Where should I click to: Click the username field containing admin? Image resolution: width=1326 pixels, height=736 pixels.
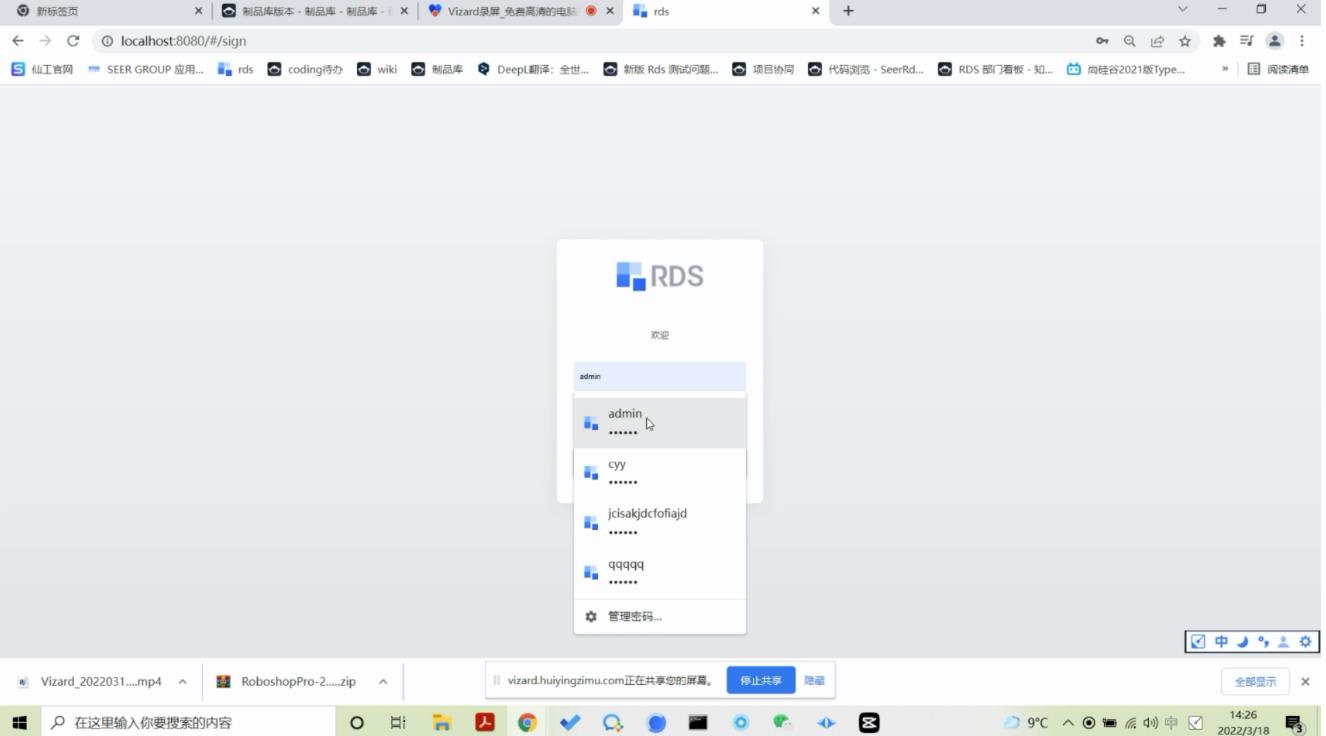[x=659, y=376]
